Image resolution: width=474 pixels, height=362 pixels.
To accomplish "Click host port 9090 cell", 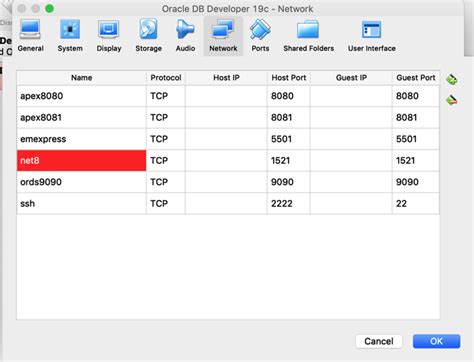I will coord(289,182).
